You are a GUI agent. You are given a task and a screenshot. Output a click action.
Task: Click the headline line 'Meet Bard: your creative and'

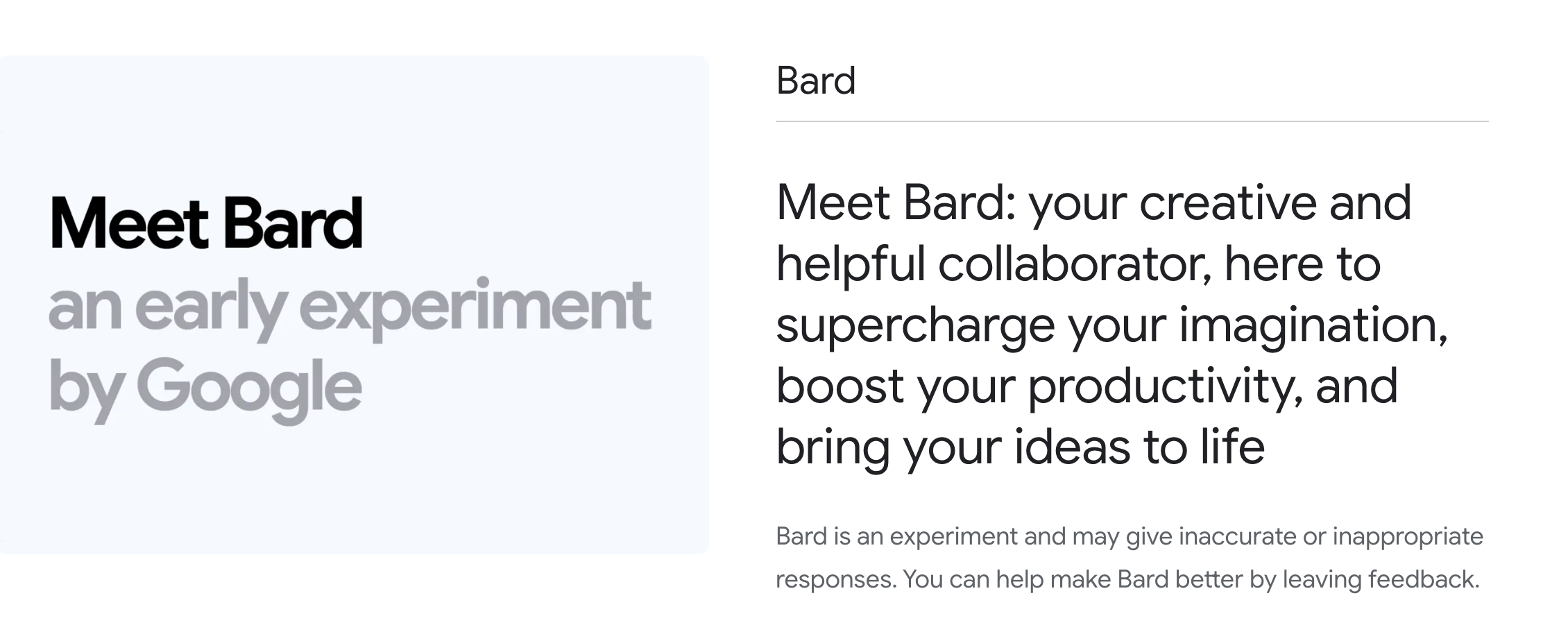coord(1093,203)
